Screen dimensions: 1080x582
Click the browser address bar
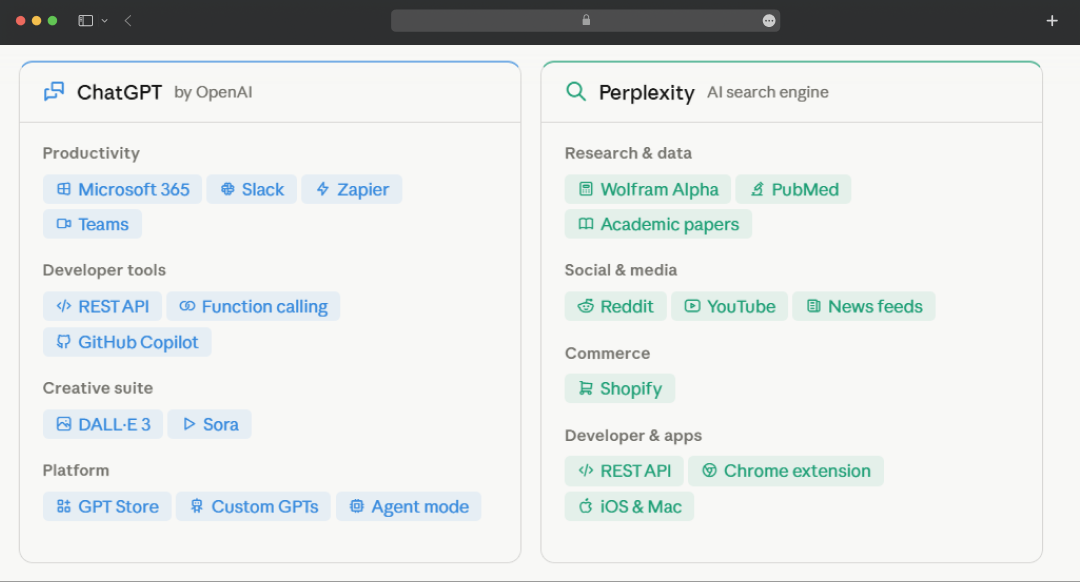(585, 21)
